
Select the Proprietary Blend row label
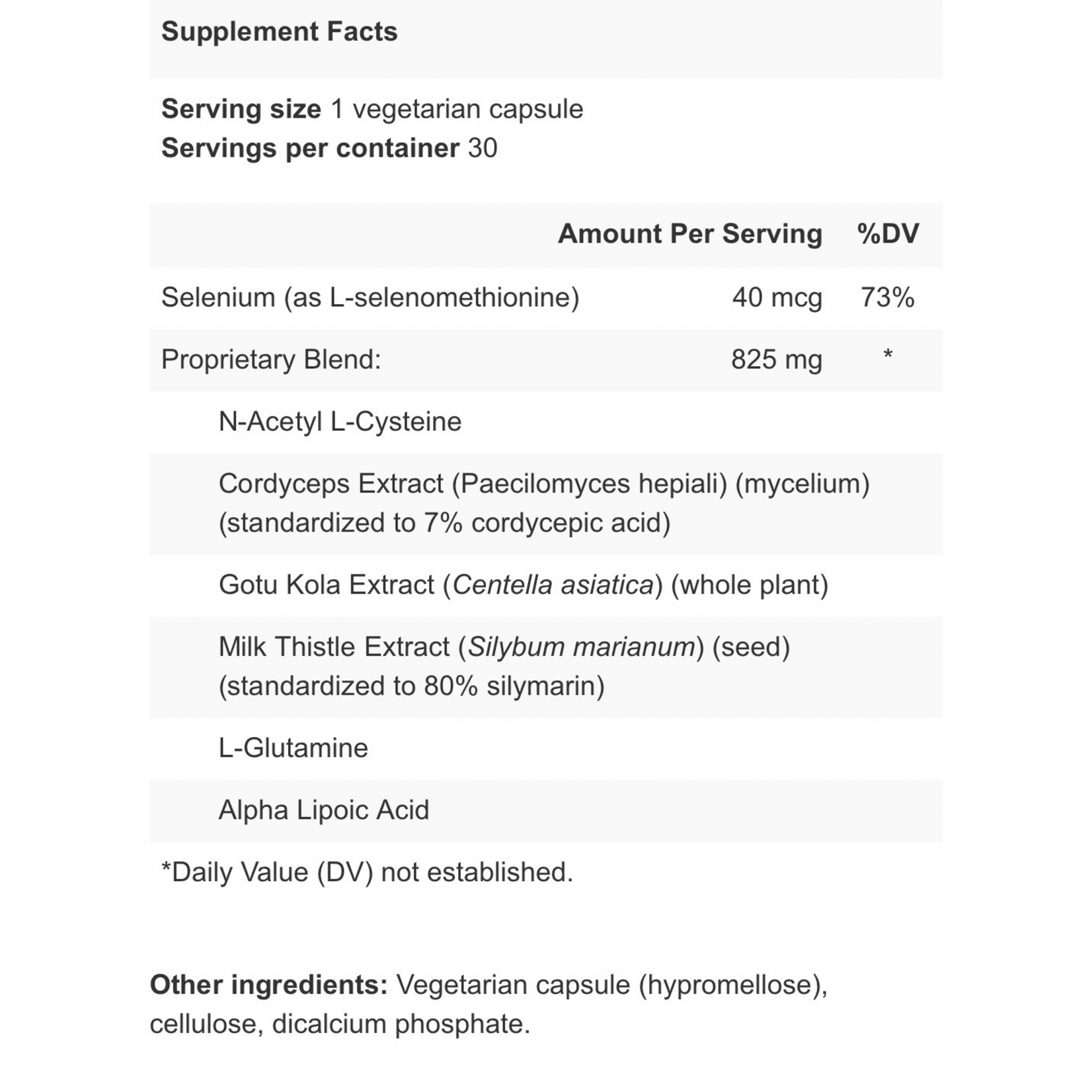271,360
